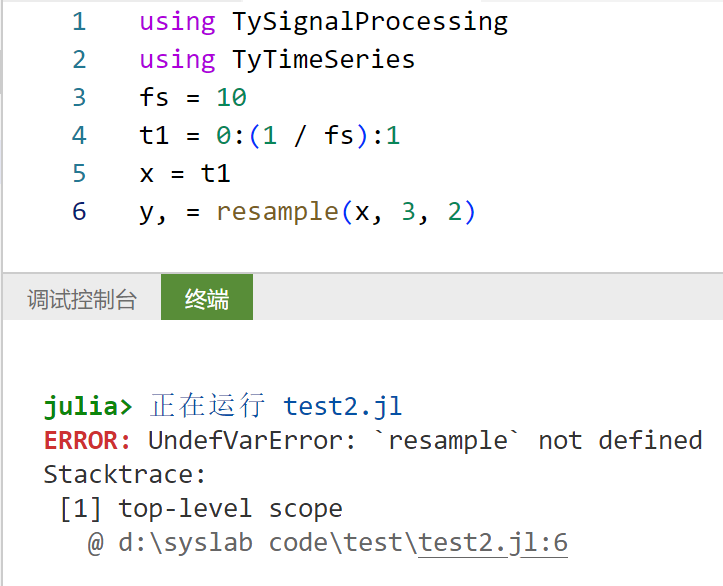Select line number 5 in the gutter
Image resolution: width=723 pixels, height=586 pixels.
tap(79, 173)
